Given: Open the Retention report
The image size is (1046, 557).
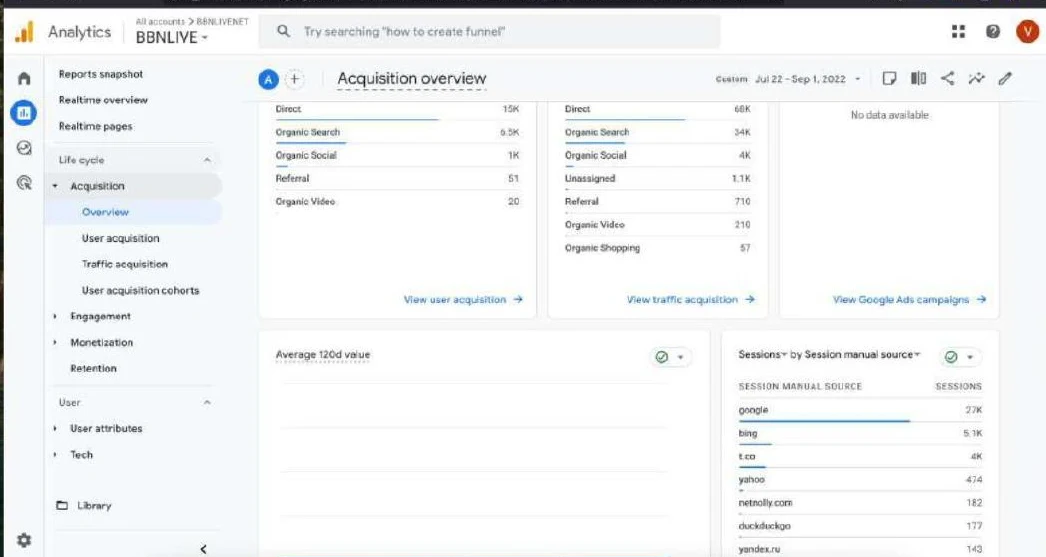Looking at the screenshot, I should (93, 368).
